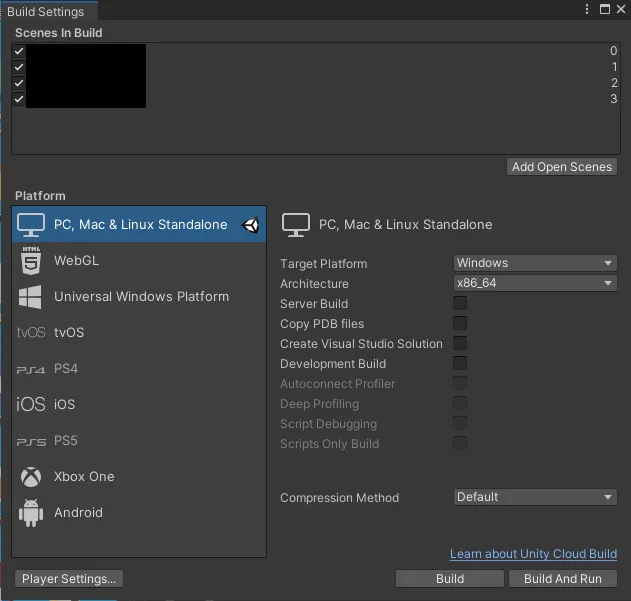Uncheck scene 1 in Scenes In Build
631x601 pixels.
[x=19, y=67]
